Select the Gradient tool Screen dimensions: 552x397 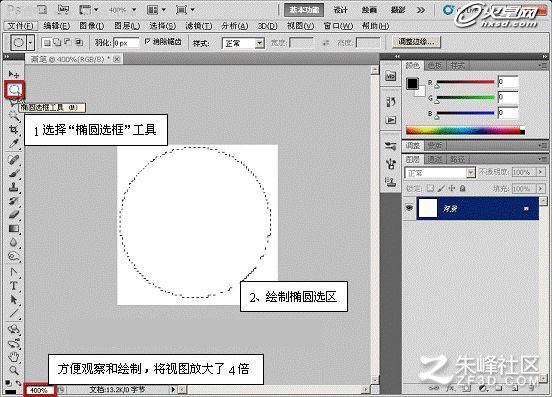tap(13, 228)
